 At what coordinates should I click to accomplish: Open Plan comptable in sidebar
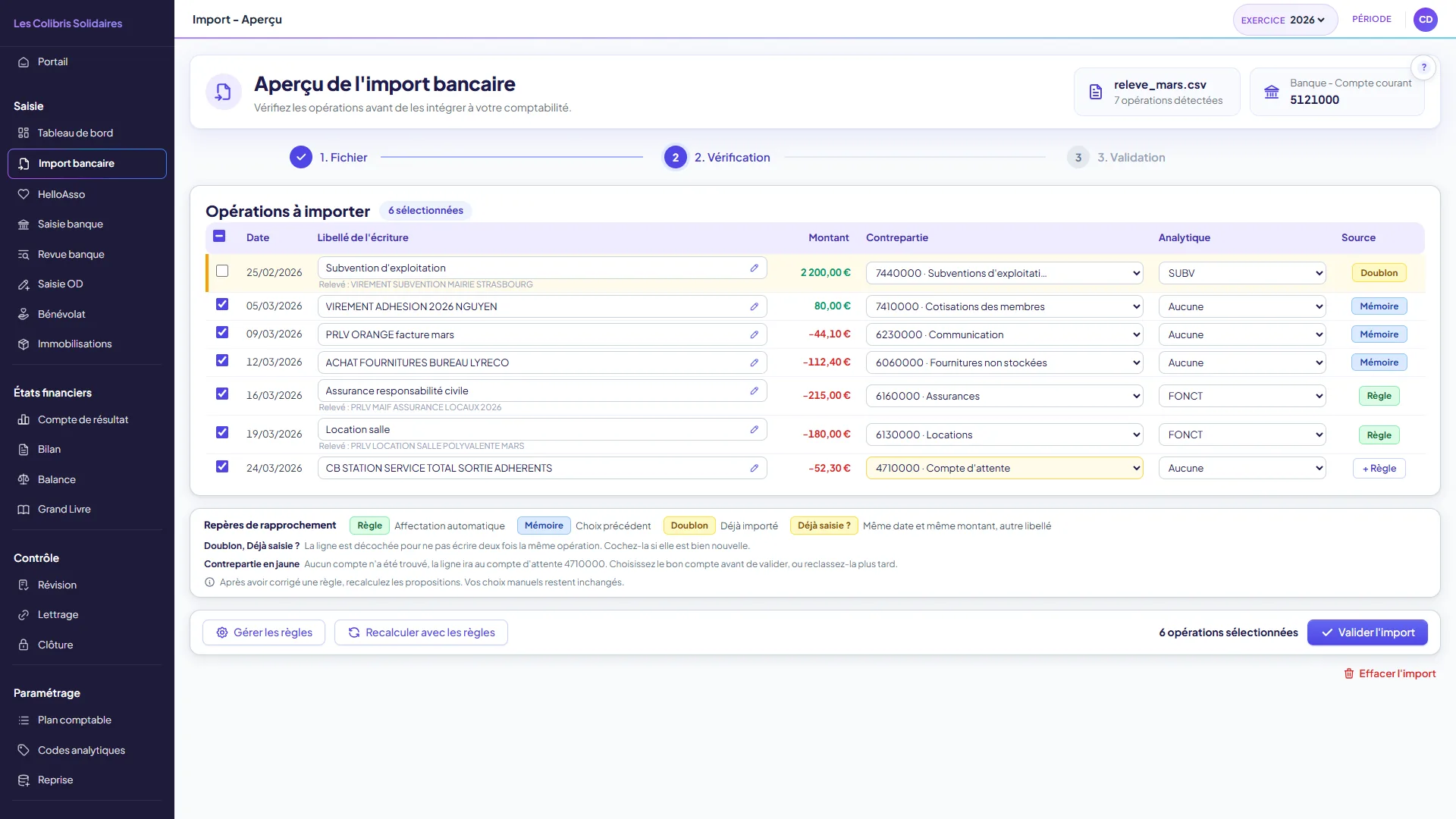87,720
